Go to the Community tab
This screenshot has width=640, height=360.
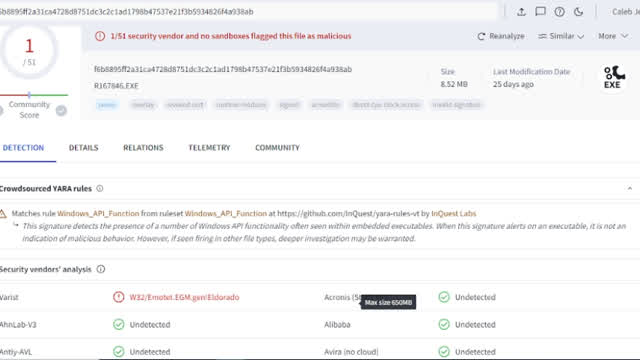(278, 148)
